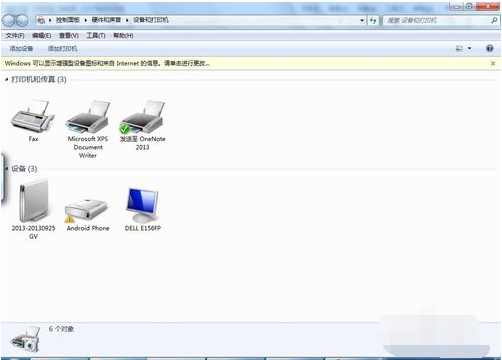Screen dimensions: 502x360
Task: Select the Android Phone device
Action: coord(87,210)
